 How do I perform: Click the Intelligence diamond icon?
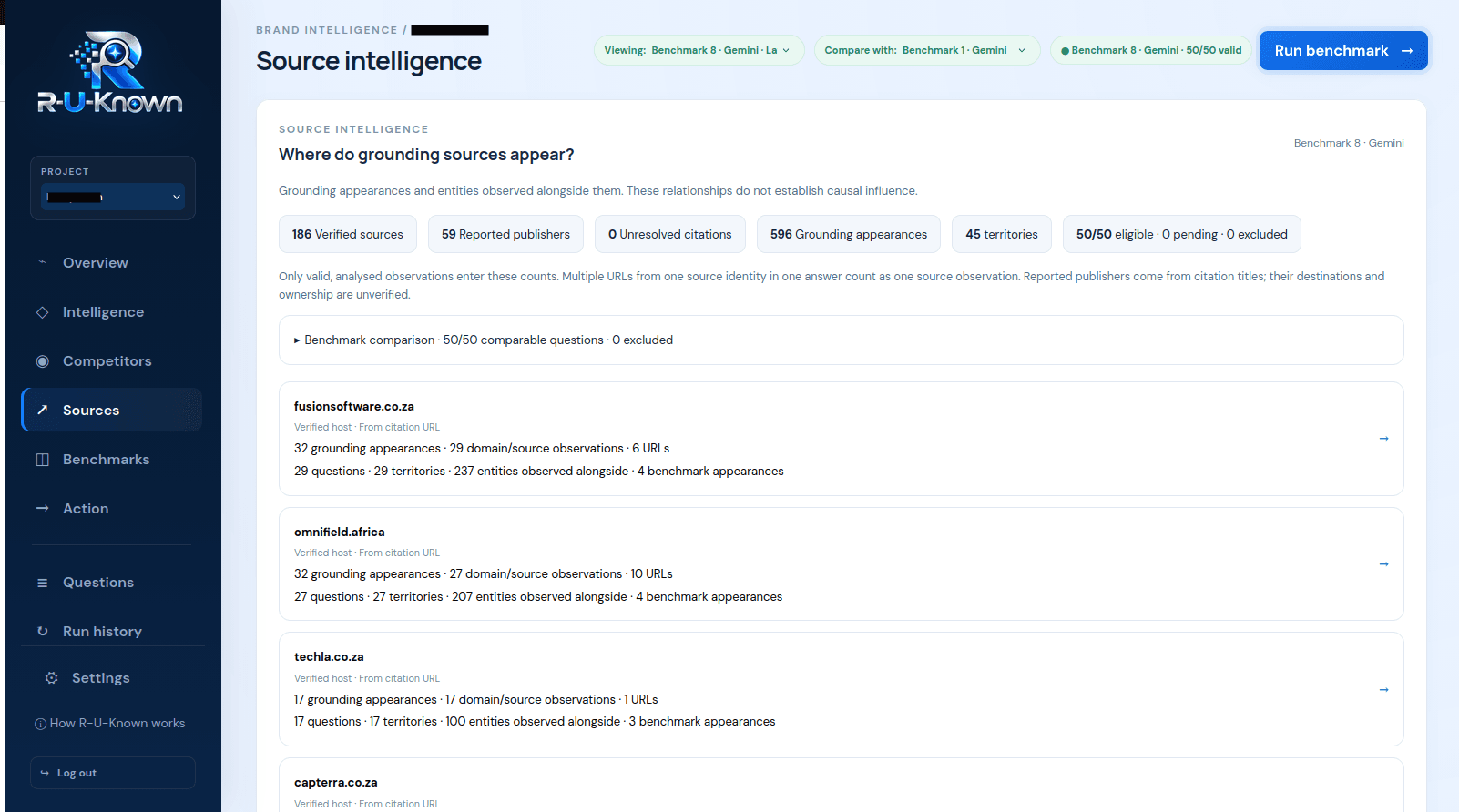(x=42, y=312)
